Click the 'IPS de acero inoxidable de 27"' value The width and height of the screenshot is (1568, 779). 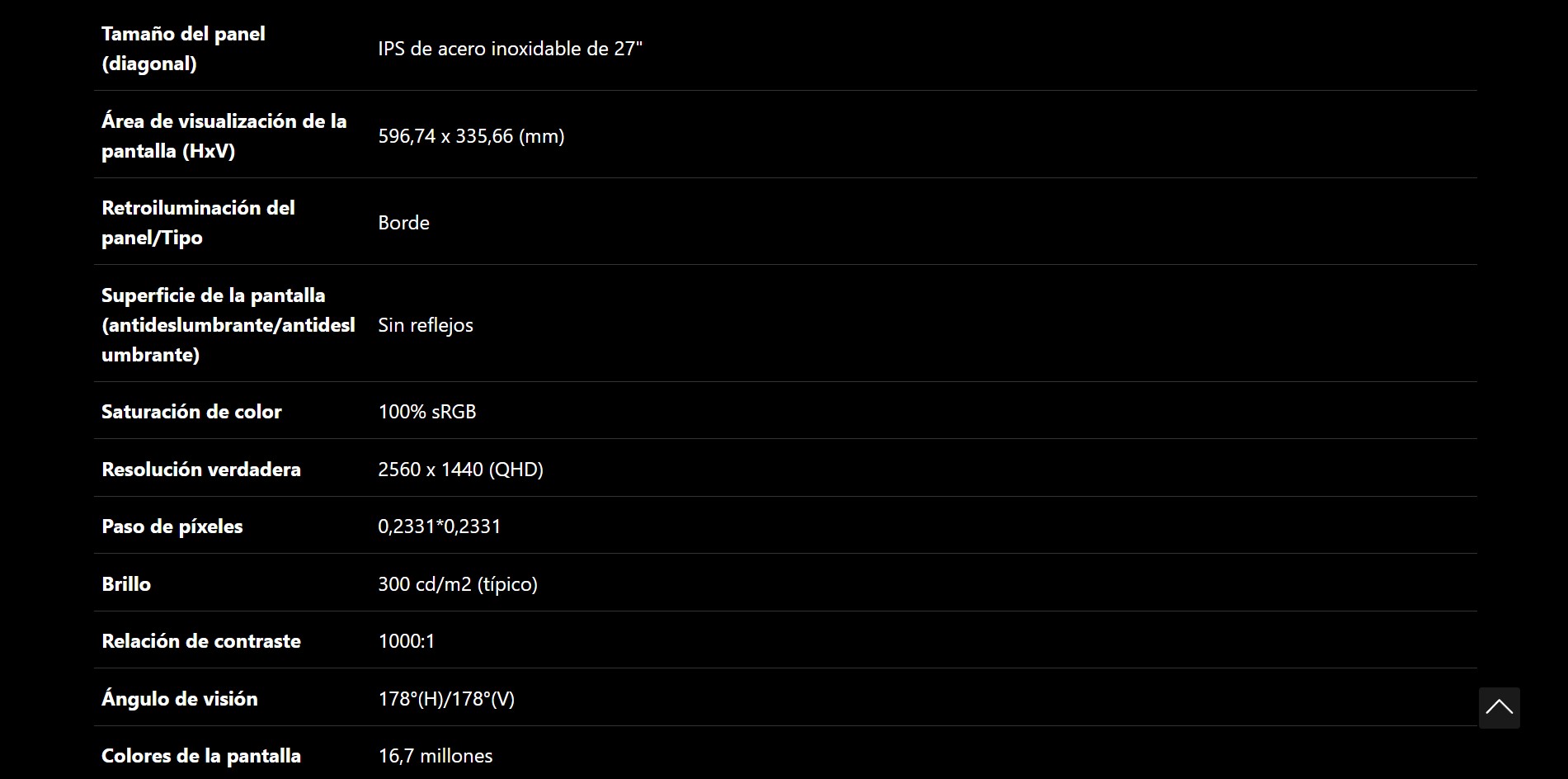510,49
